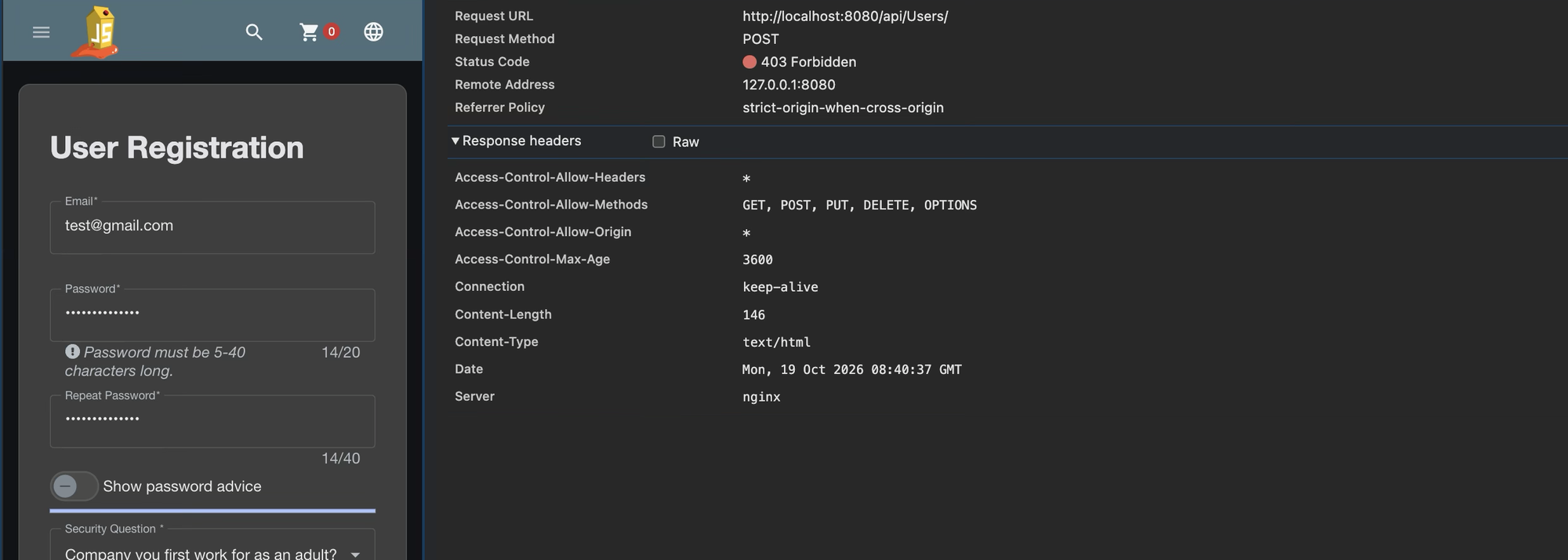Click the password warning exclamation icon
Viewport: 1568px width, 560px height.
coord(73,351)
